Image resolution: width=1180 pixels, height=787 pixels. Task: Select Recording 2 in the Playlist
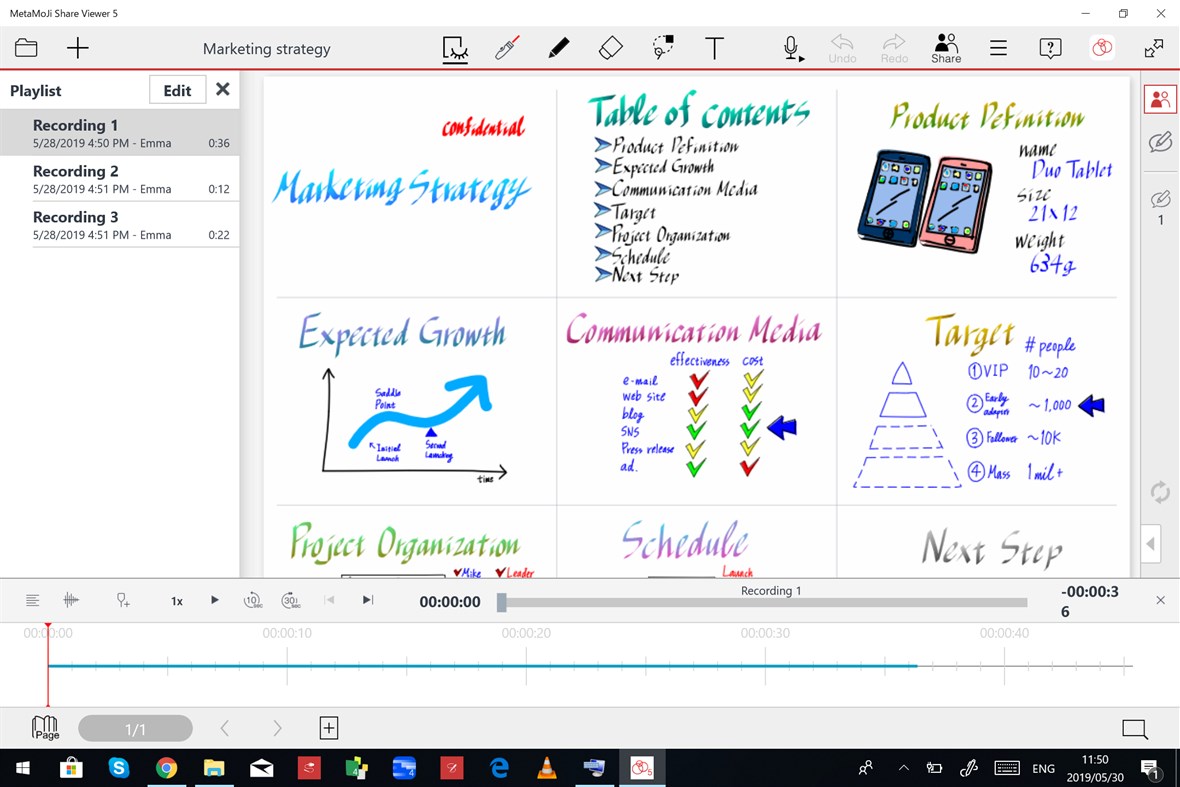pos(120,179)
